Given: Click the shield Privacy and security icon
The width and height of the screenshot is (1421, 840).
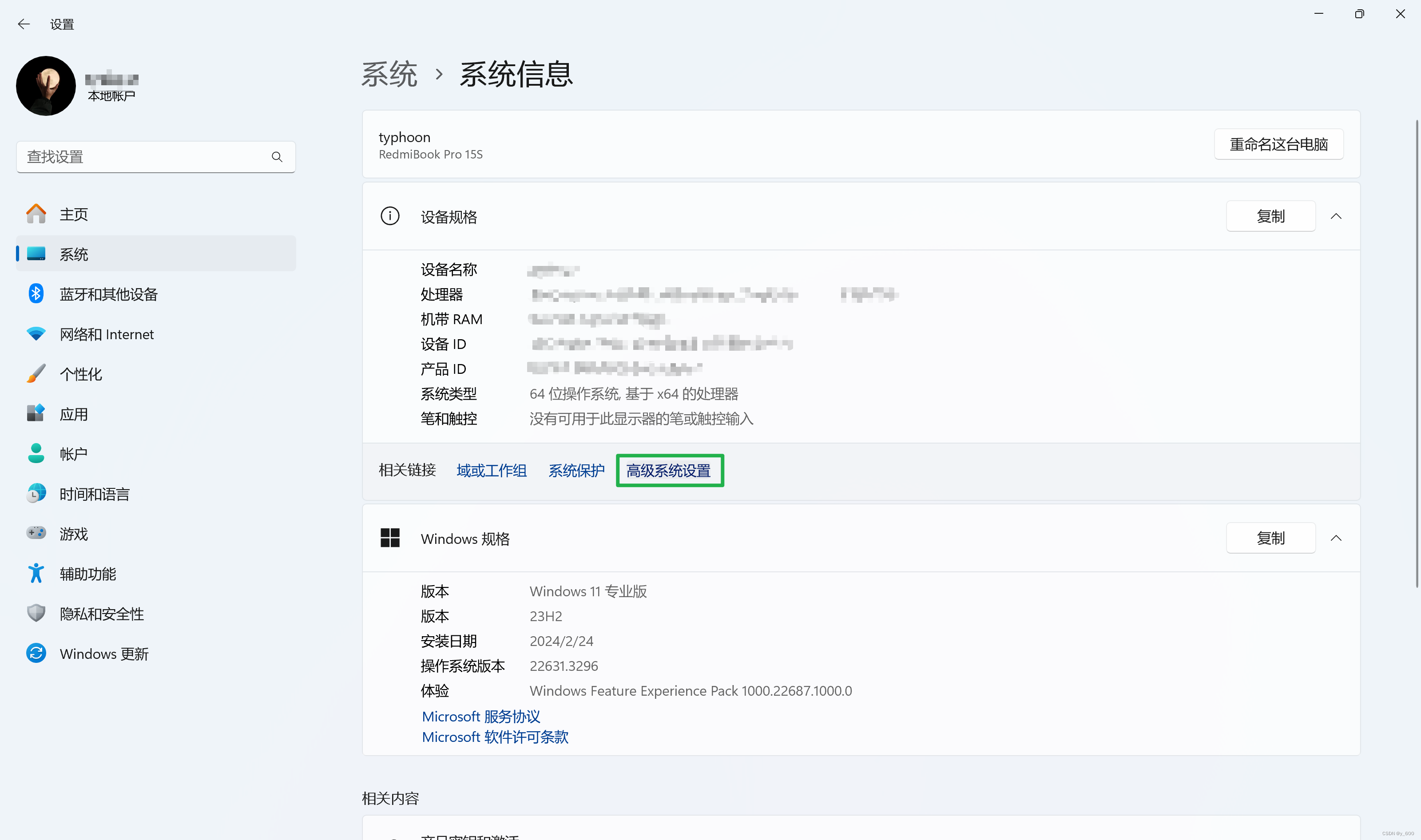Looking at the screenshot, I should tap(36, 613).
